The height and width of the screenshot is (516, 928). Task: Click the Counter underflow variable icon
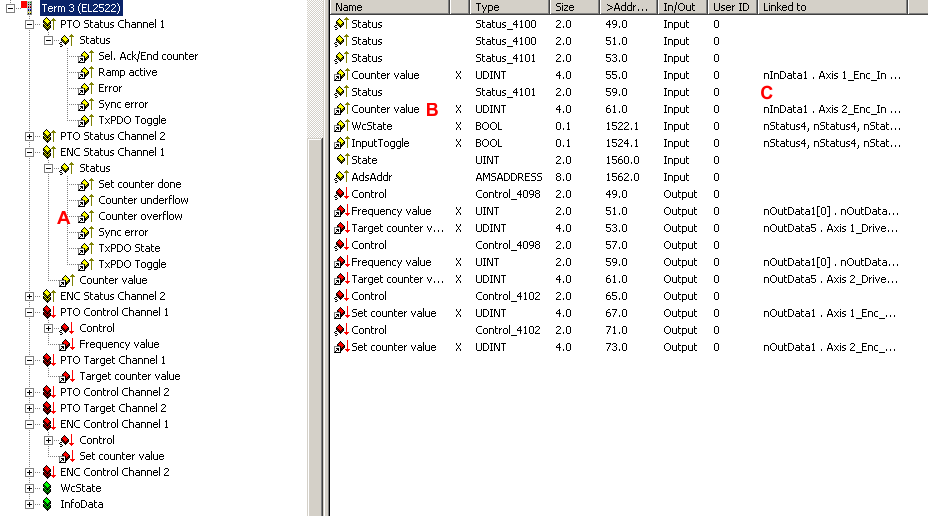[x=86, y=200]
